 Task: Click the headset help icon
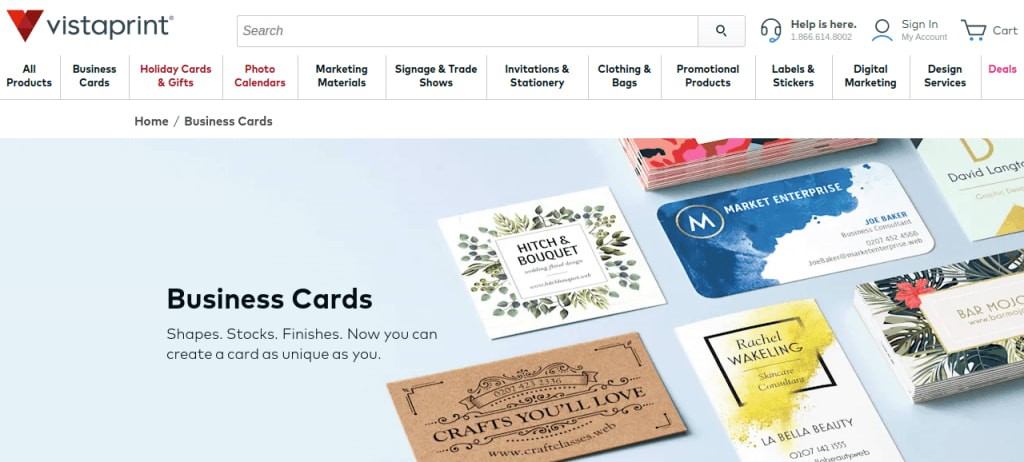click(771, 30)
